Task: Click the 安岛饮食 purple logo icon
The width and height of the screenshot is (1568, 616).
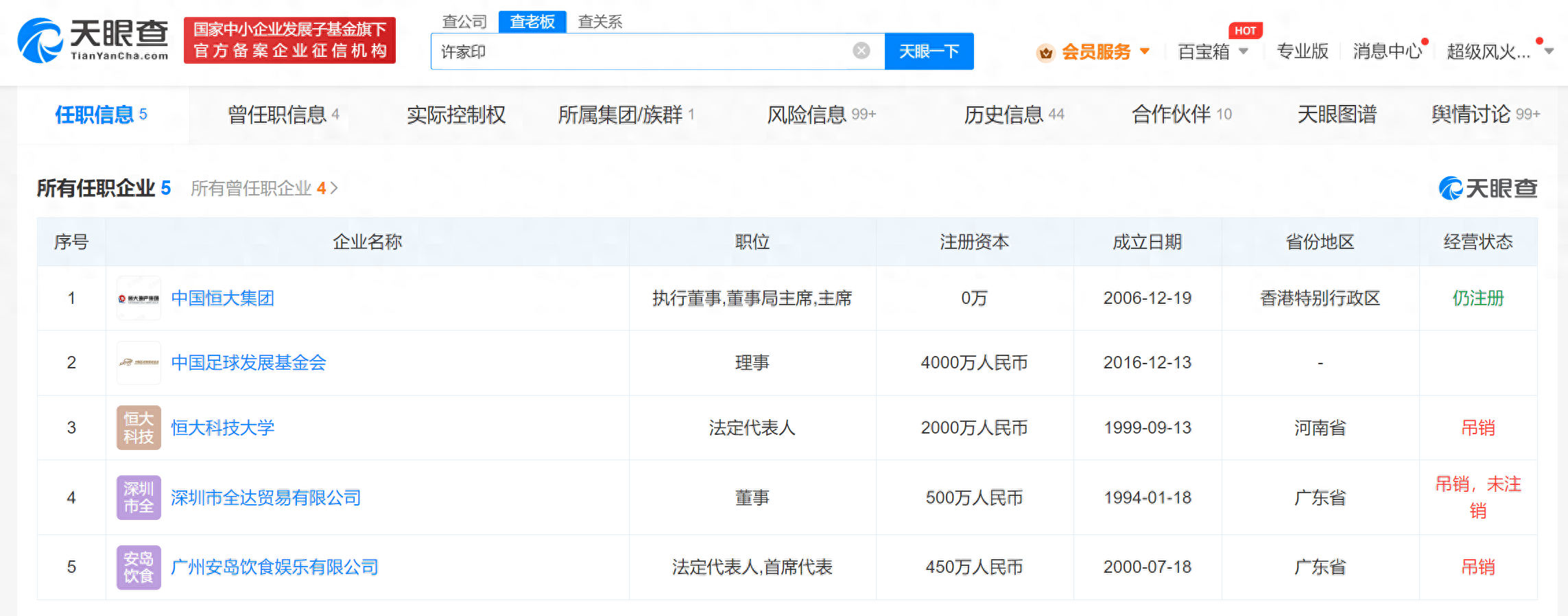Action: 139,567
